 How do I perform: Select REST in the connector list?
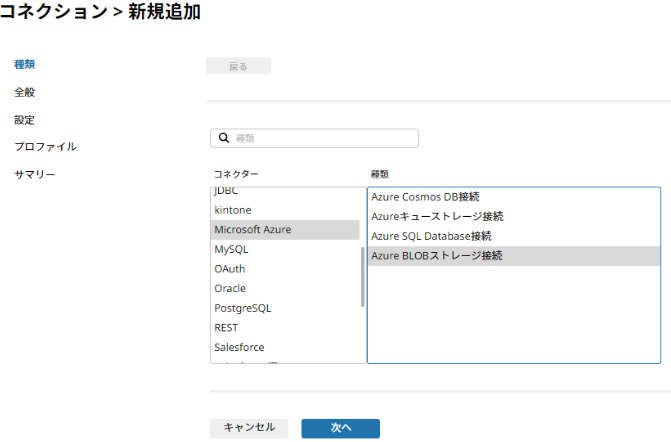tap(285, 328)
